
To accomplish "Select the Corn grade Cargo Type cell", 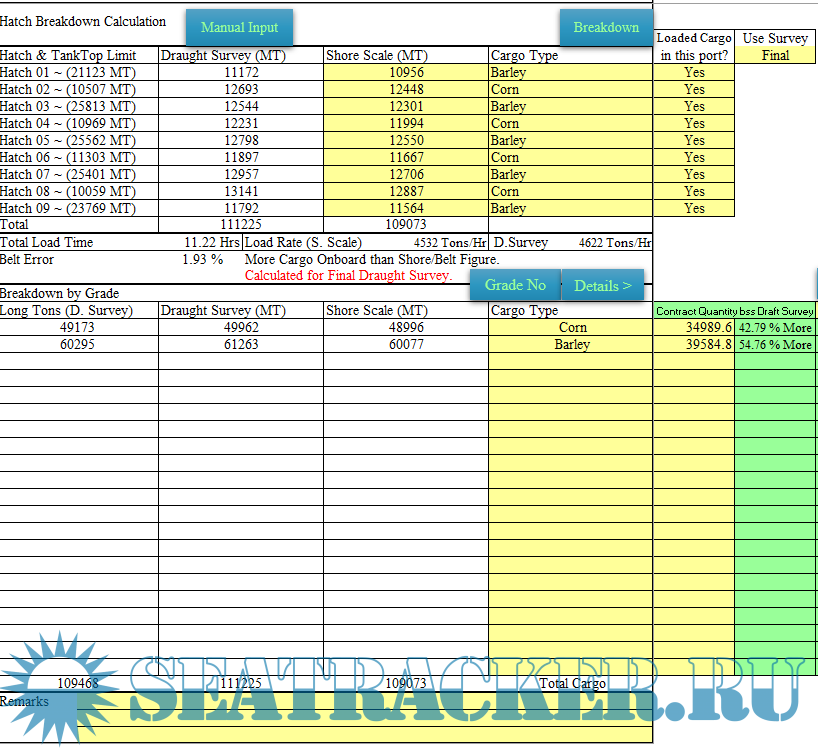I will pyautogui.click(x=571, y=328).
